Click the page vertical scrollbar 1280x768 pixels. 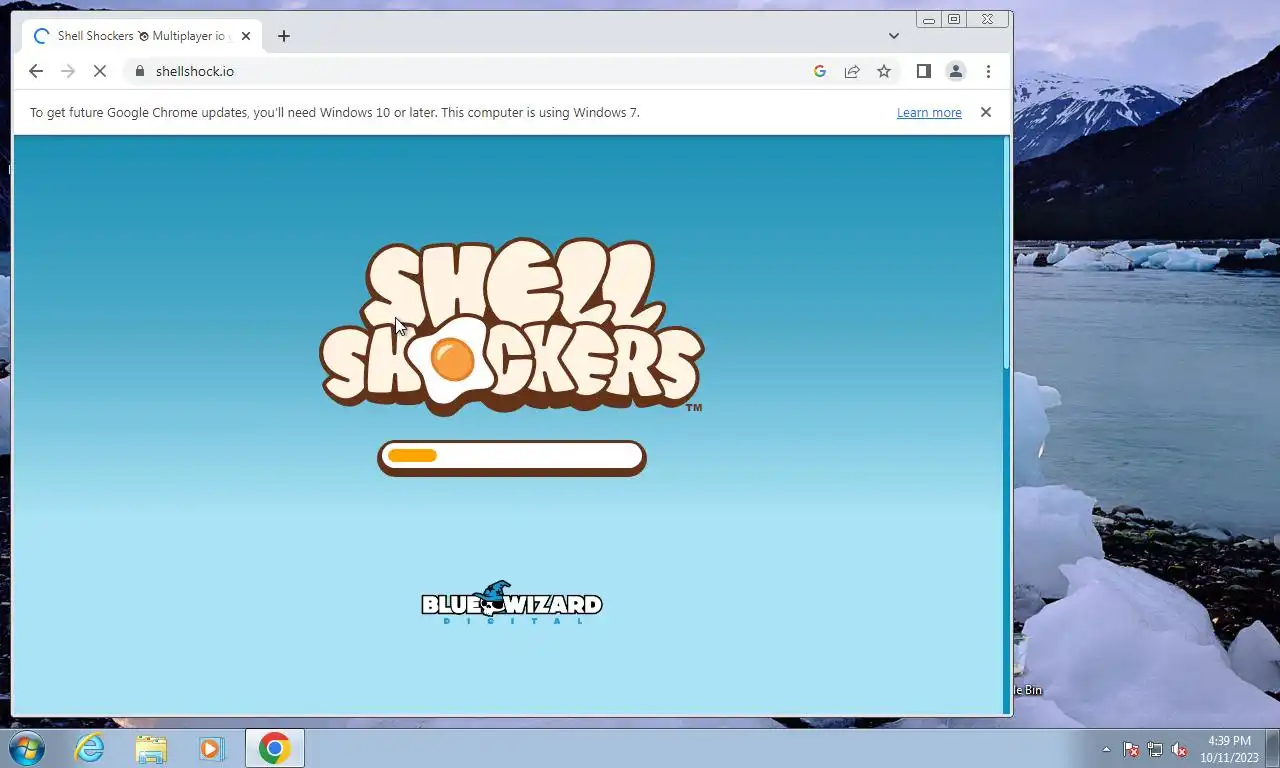[1007, 425]
